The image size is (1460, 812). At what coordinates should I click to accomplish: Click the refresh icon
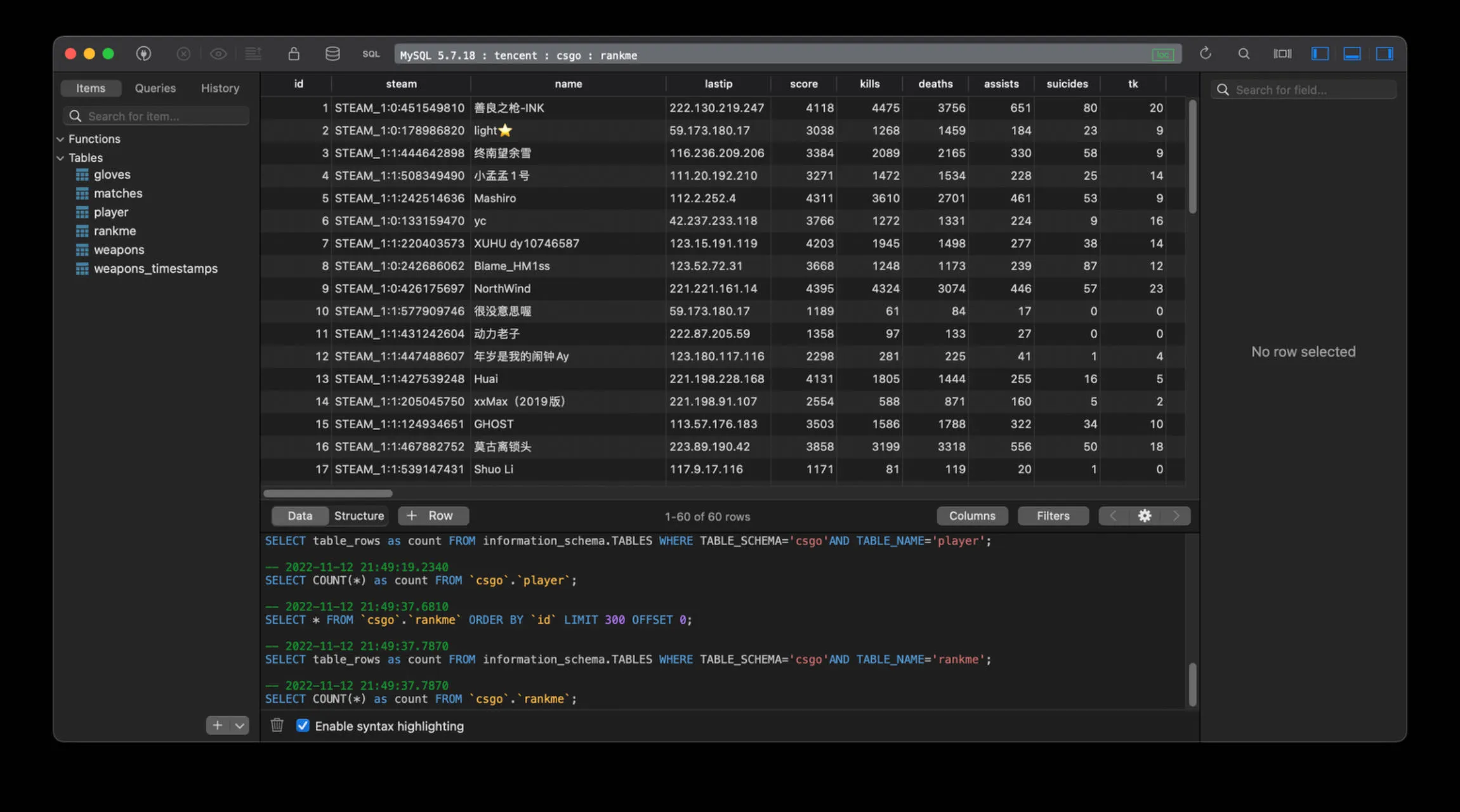pos(1206,54)
